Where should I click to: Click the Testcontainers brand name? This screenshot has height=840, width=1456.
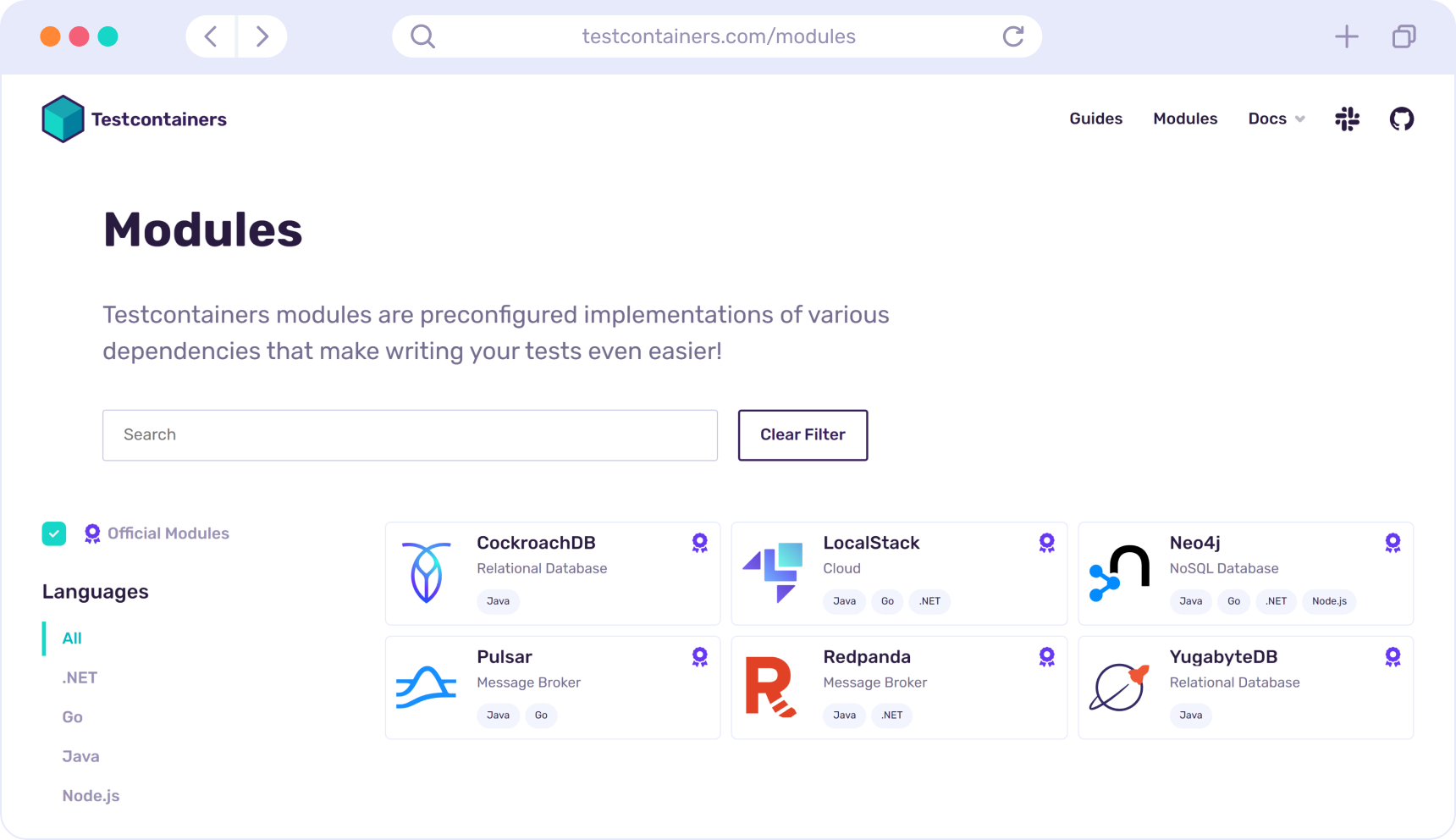coord(159,119)
